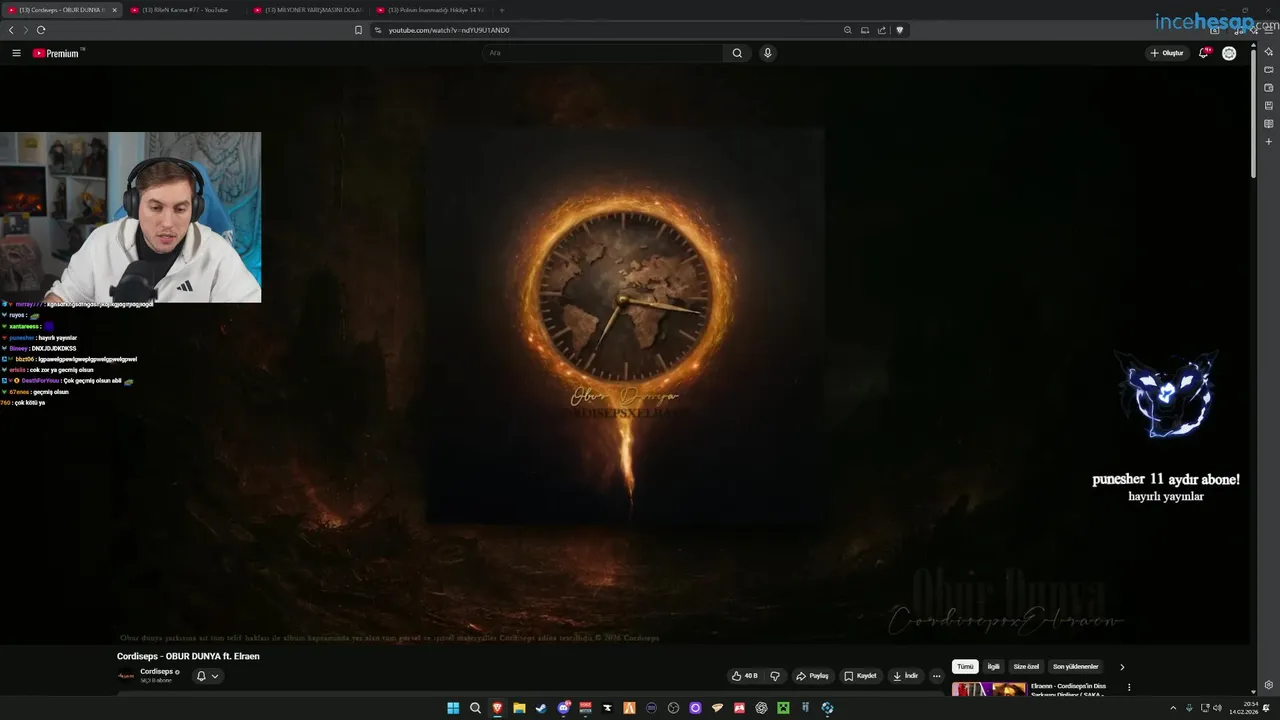Open the Brave Shields lion icon
The image size is (1280, 720).
tap(899, 30)
